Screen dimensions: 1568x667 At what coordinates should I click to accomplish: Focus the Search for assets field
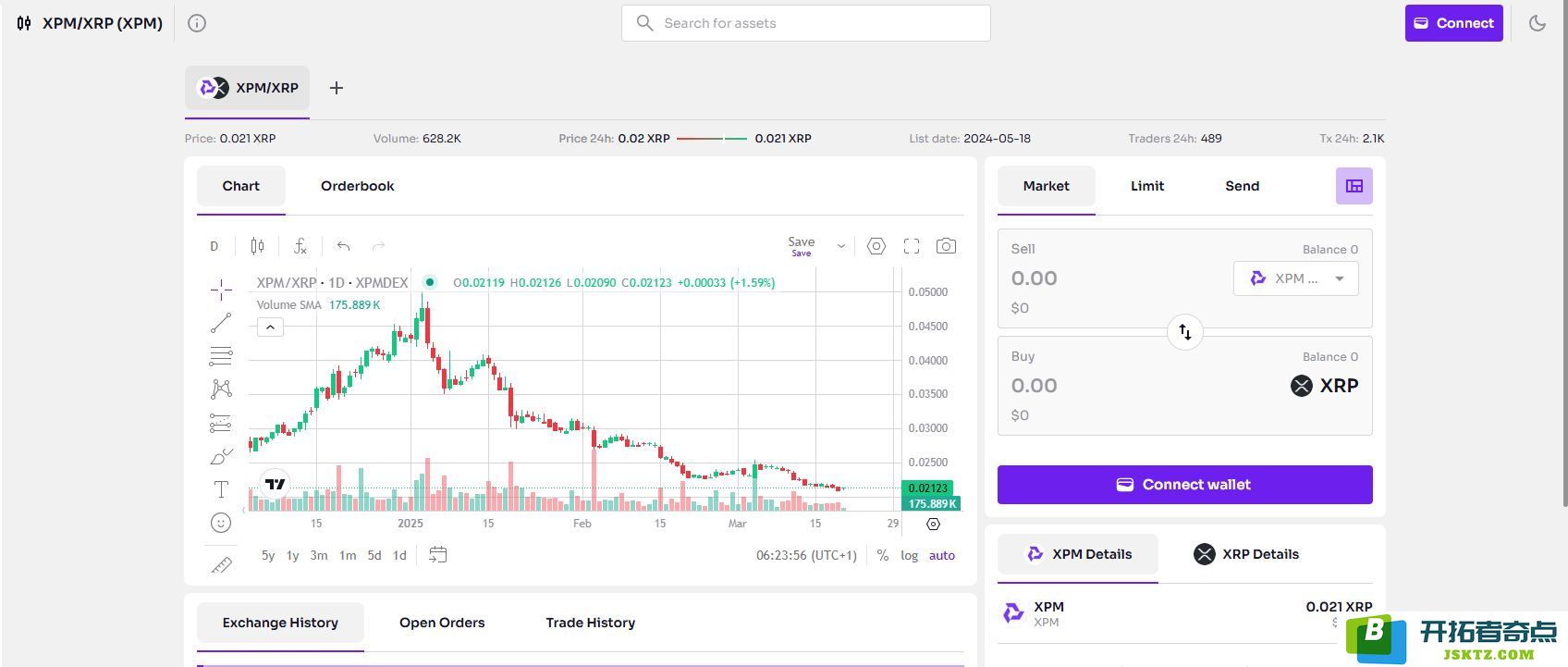tap(806, 23)
